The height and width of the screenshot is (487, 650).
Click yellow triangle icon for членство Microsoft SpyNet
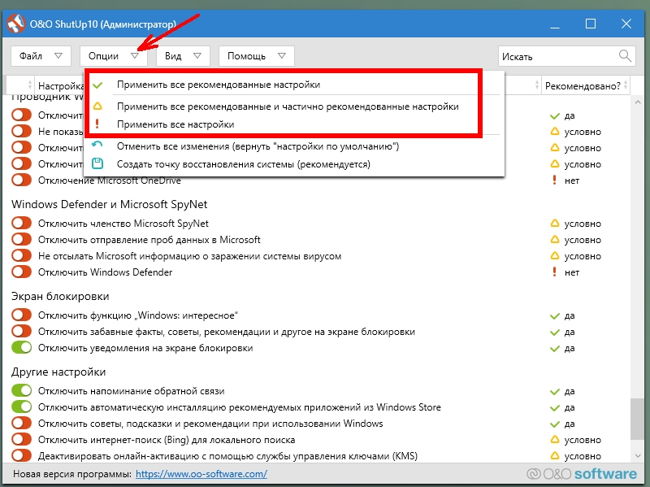click(555, 223)
